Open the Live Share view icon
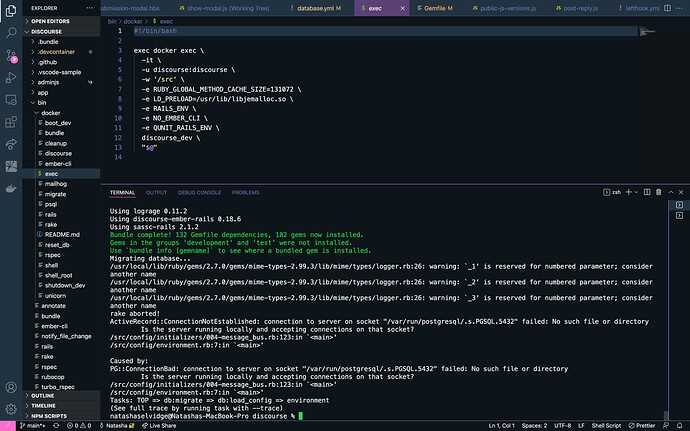Screen dimensions: 690x431 (x=11, y=144)
